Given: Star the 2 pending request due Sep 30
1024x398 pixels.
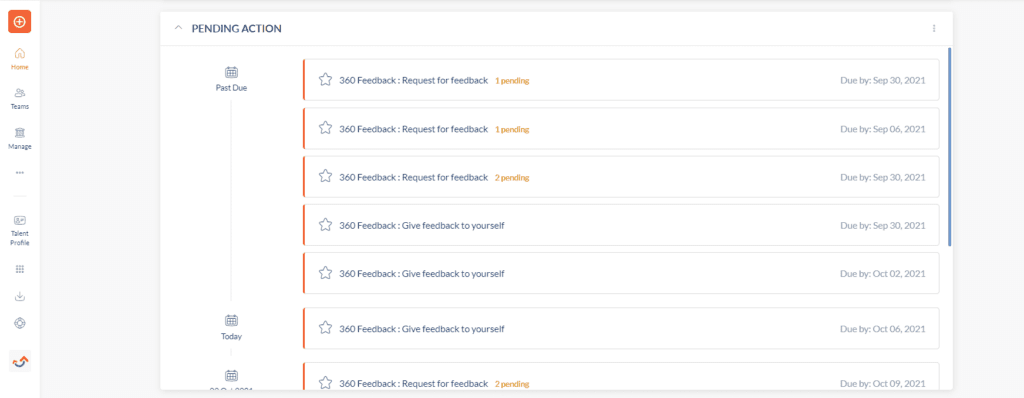Looking at the screenshot, I should [325, 177].
